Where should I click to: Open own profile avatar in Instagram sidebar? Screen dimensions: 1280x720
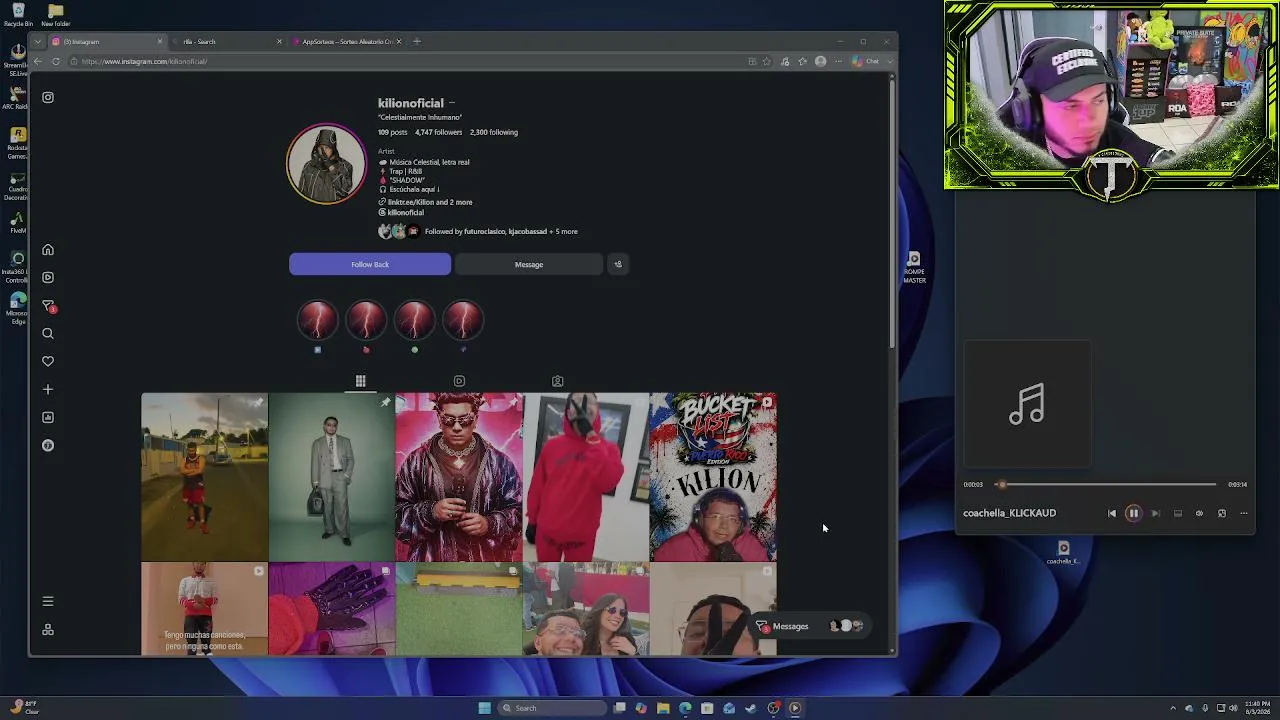coord(48,446)
